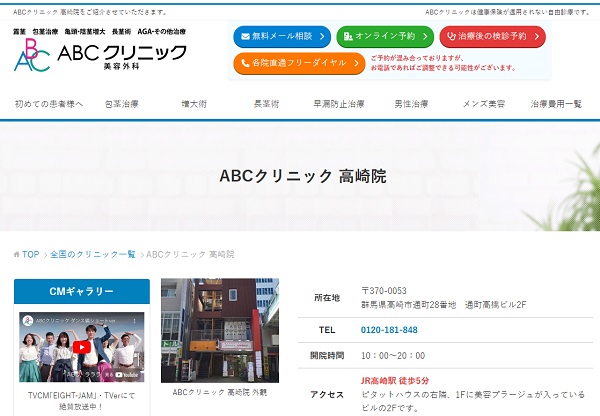This screenshot has width=600, height=416.
Task: Follow 全国のクリニック一覧 breadcrumb link
Action: (x=92, y=255)
